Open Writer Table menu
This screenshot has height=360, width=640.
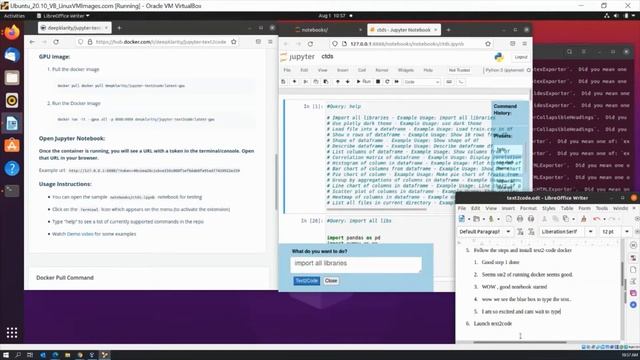pos(567,209)
